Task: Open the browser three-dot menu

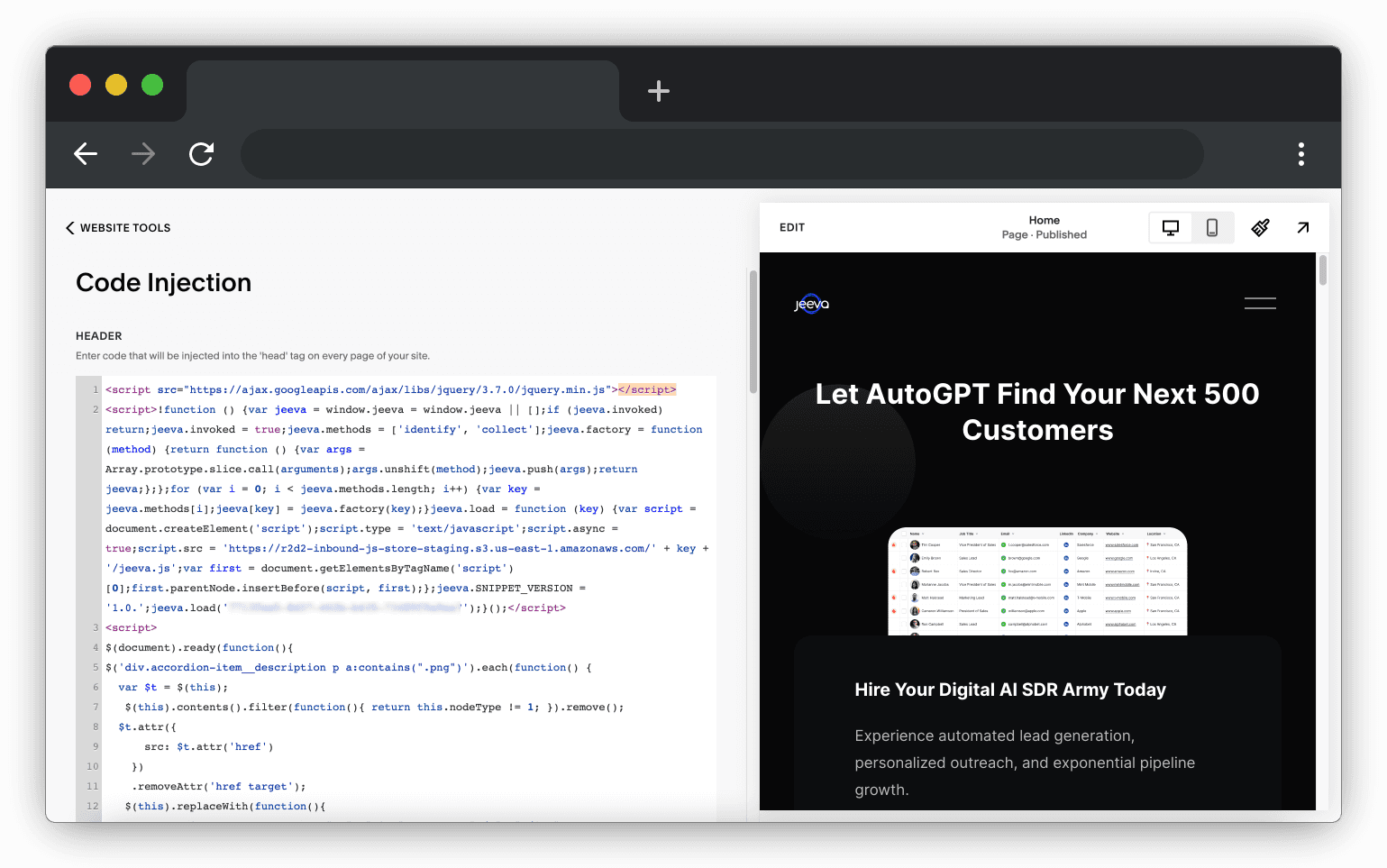Action: tap(1300, 154)
